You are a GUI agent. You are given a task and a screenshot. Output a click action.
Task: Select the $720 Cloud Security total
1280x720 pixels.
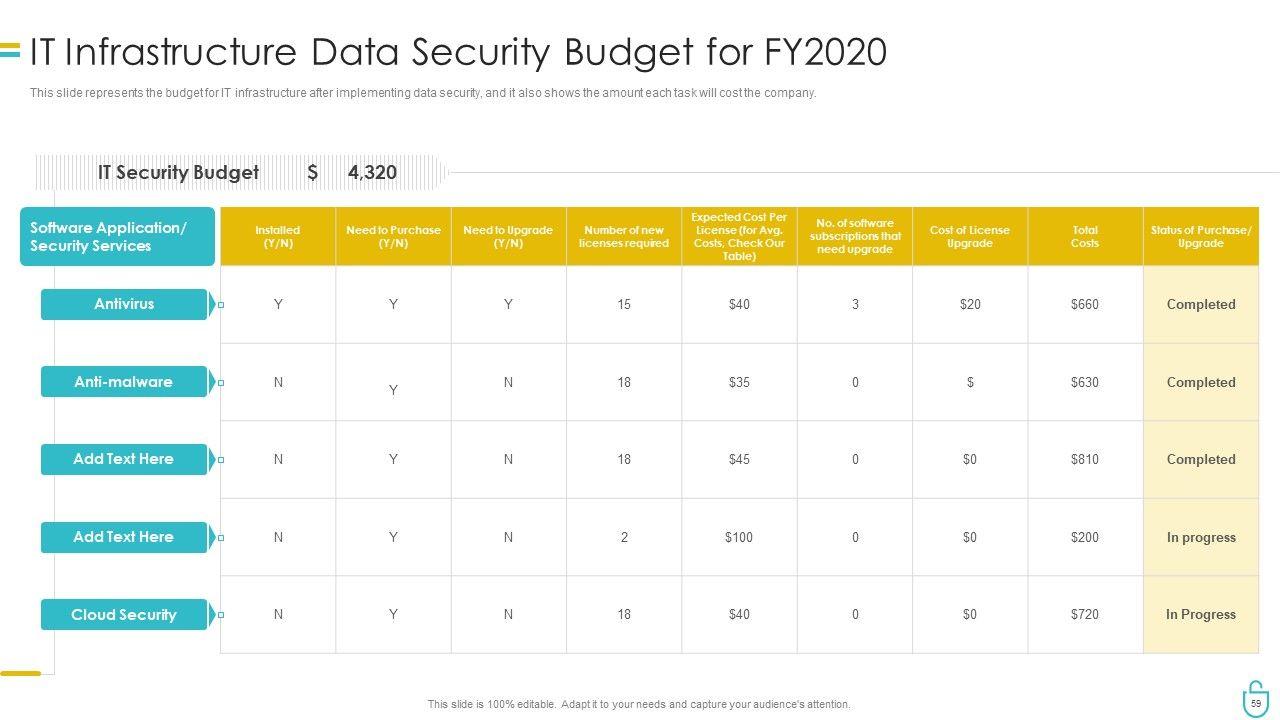coord(1085,615)
